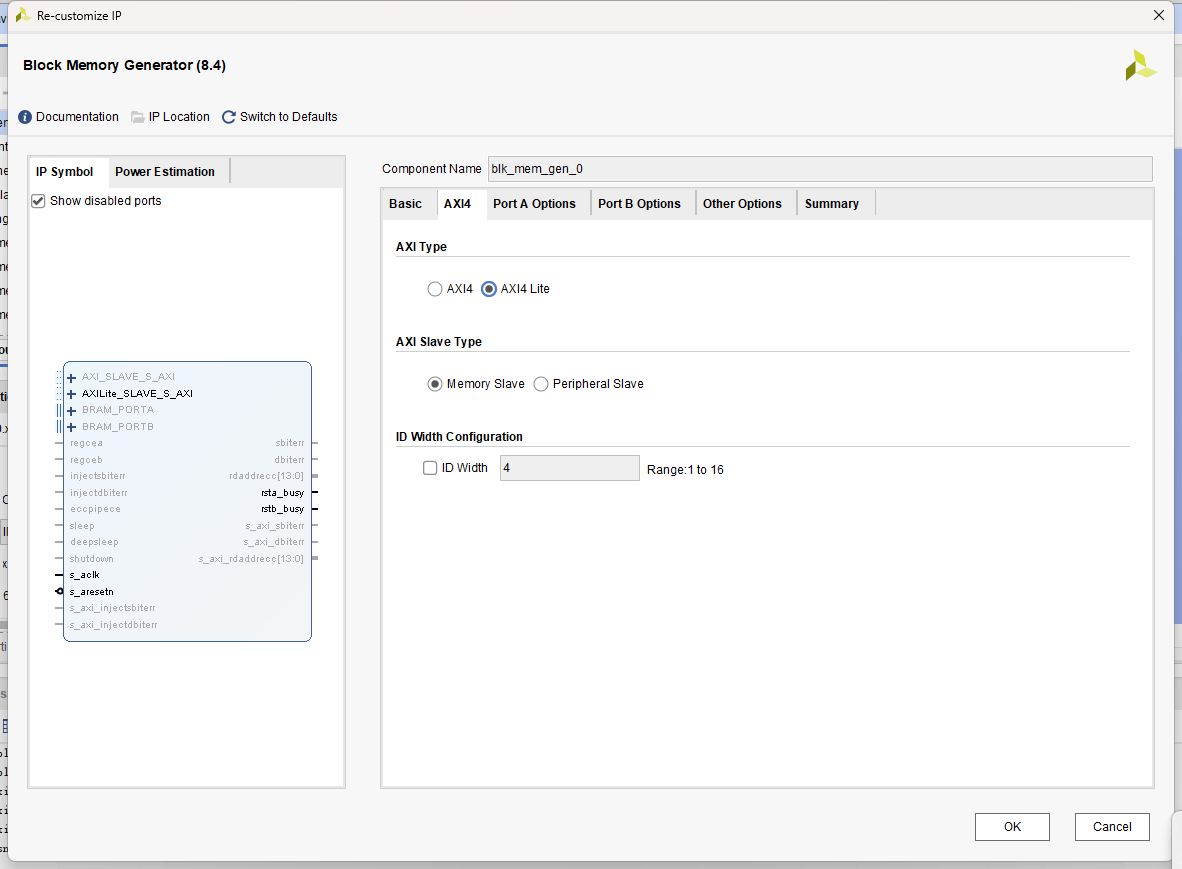Viewport: 1182px width, 869px height.
Task: Select the AXI4 radio button
Action: point(434,289)
